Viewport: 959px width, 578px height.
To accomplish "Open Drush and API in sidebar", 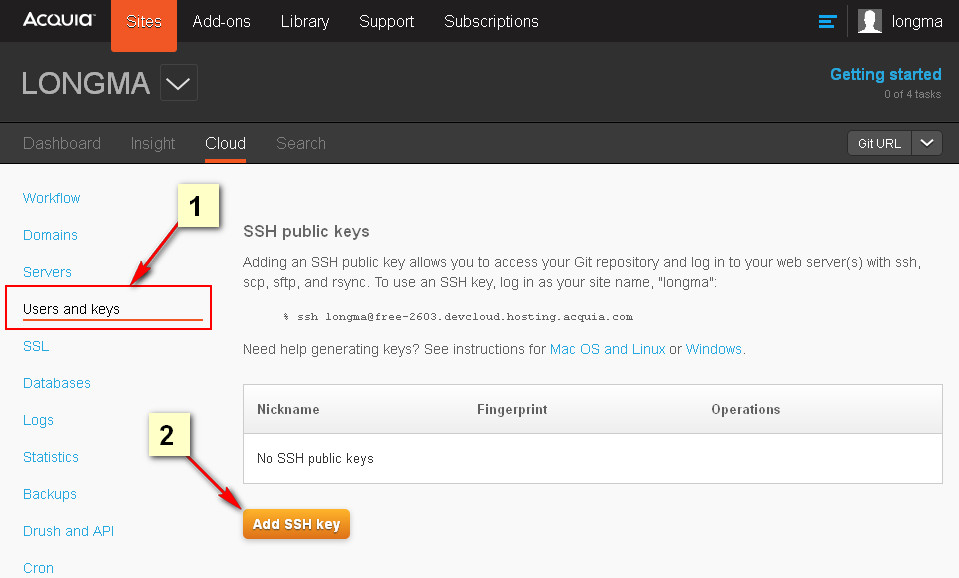I will [68, 532].
